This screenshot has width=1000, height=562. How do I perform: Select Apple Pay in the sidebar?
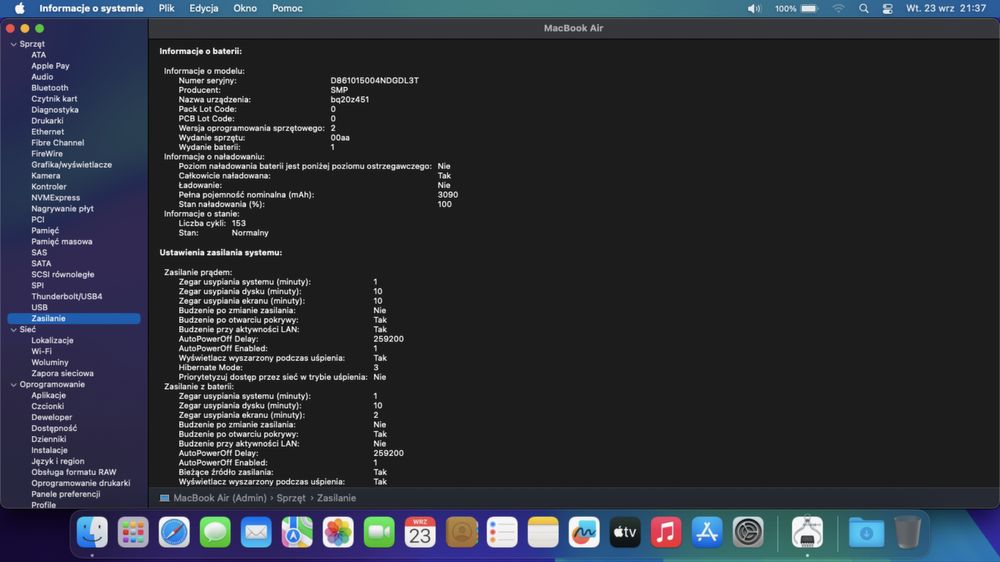(50, 66)
